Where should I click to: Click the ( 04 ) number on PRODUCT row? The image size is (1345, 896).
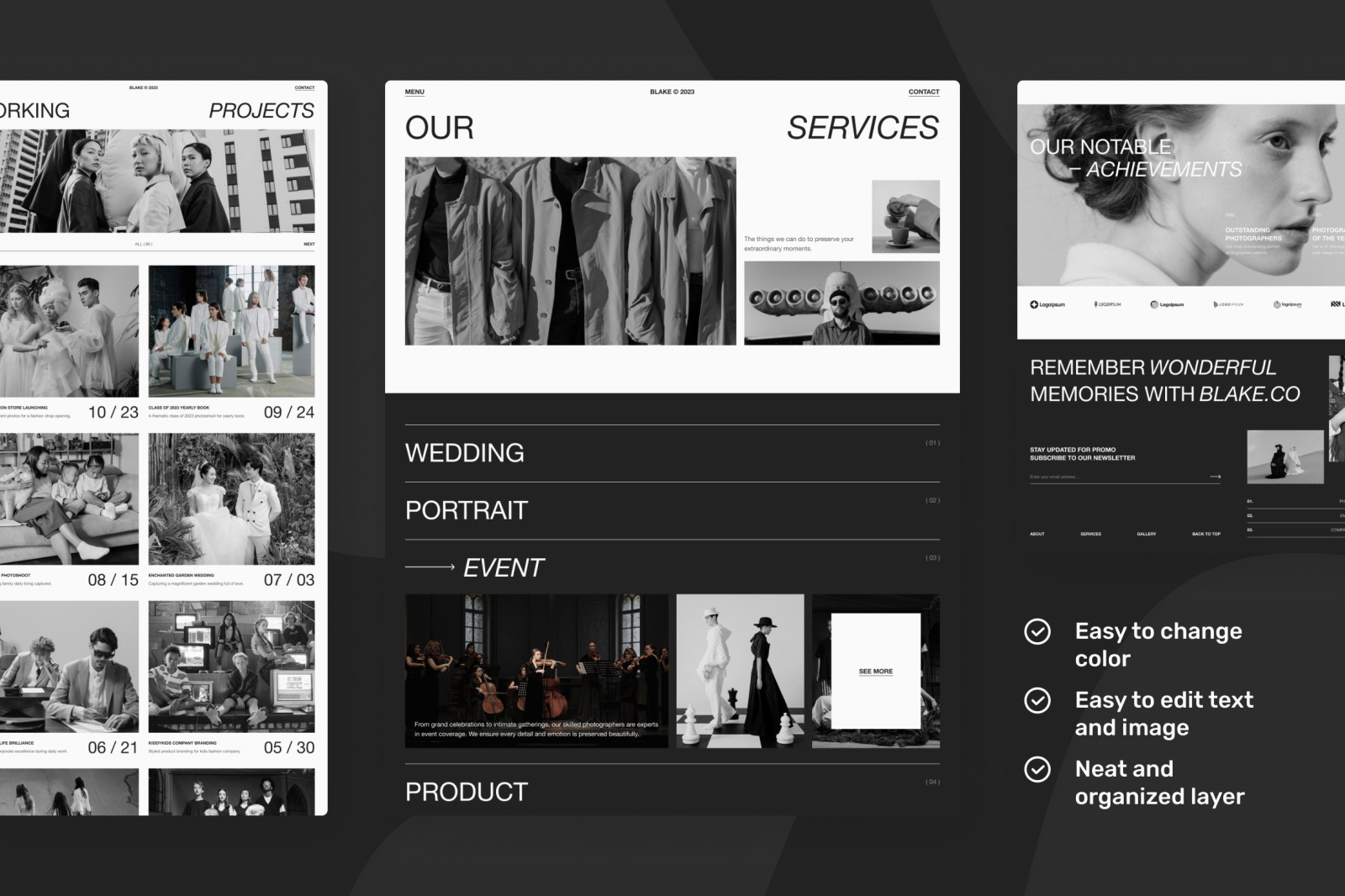[x=932, y=782]
